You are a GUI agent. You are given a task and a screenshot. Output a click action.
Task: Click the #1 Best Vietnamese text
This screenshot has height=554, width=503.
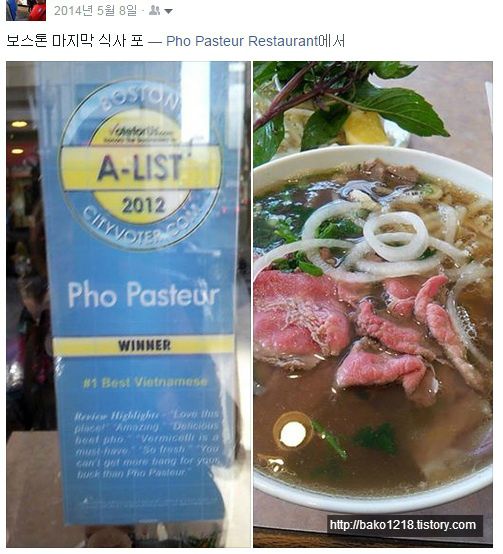pyautogui.click(x=145, y=382)
